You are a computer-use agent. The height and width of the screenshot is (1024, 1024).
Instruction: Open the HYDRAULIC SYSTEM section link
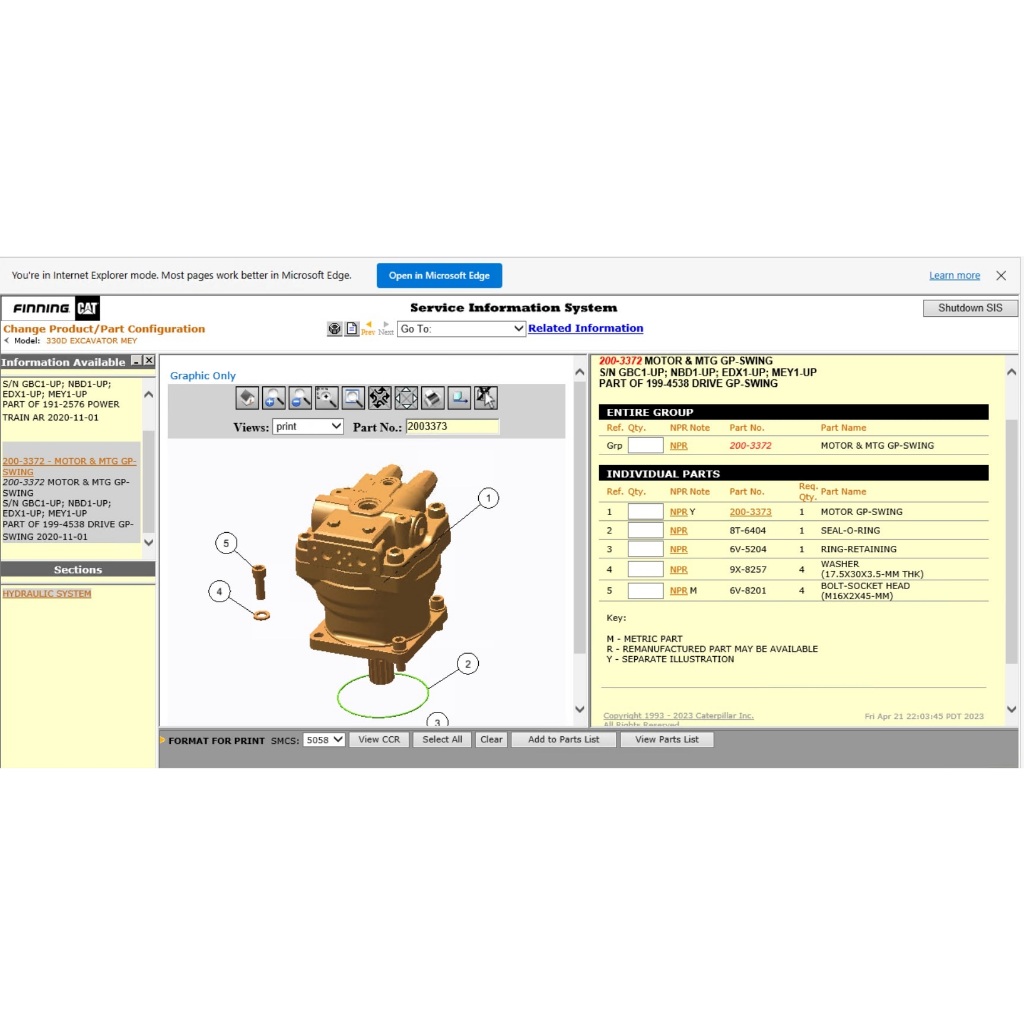(x=47, y=593)
